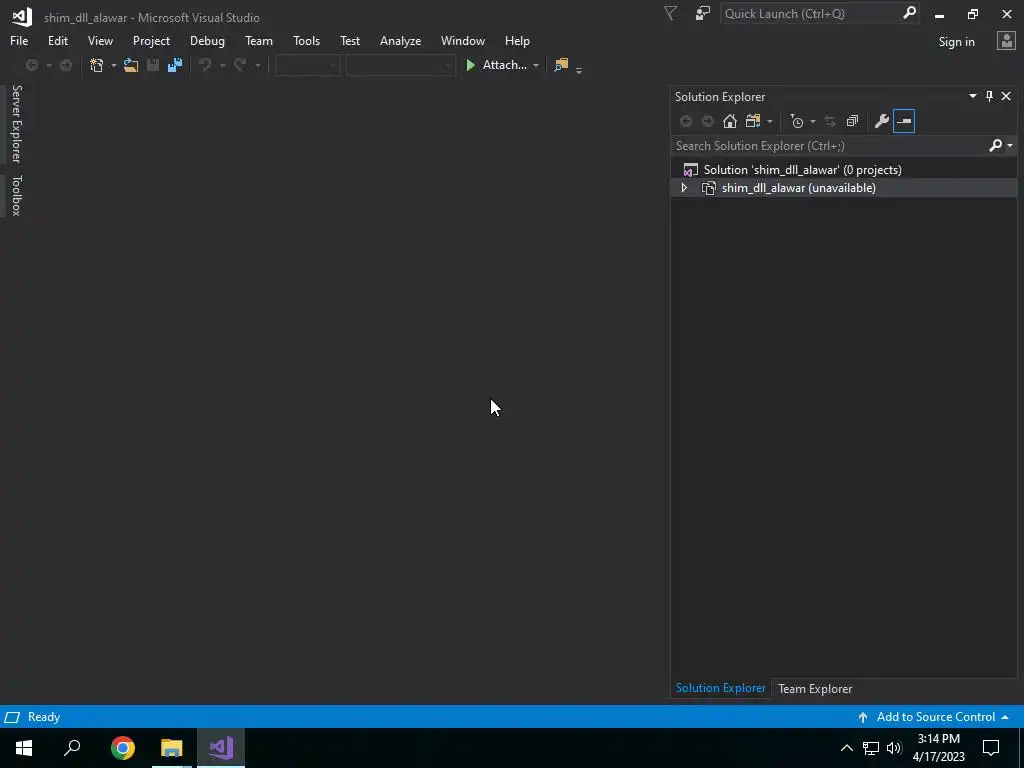Image resolution: width=1024 pixels, height=768 pixels.
Task: Open Pending Changes Filter dropdown arrow
Action: tap(812, 121)
